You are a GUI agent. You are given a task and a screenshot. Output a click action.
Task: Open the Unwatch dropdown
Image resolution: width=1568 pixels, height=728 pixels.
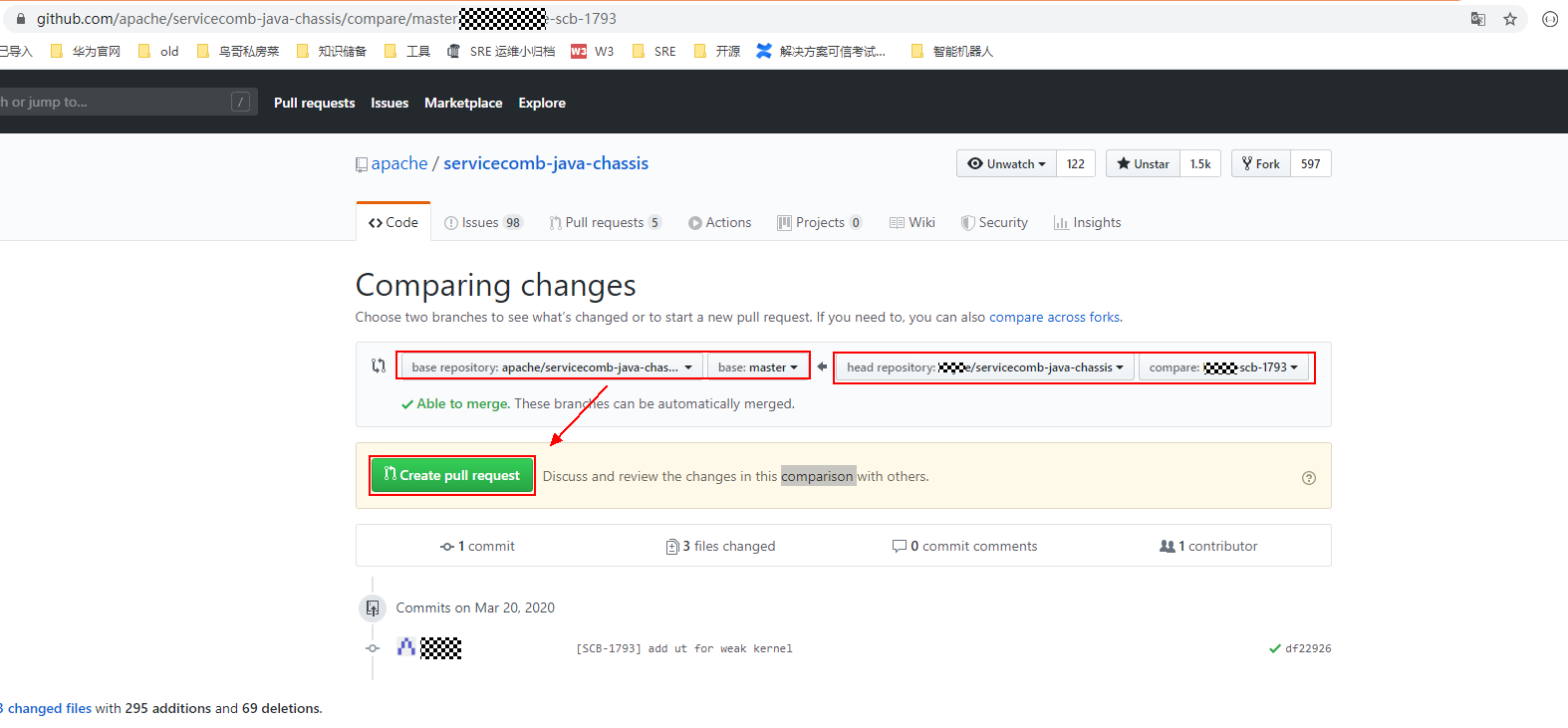1006,163
